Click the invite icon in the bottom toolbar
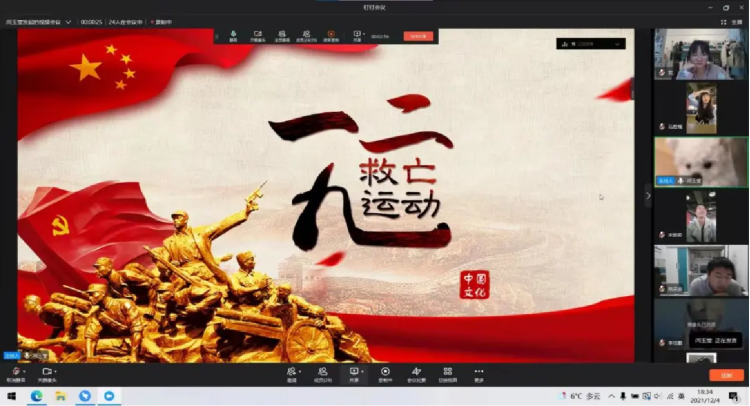 pyautogui.click(x=291, y=371)
